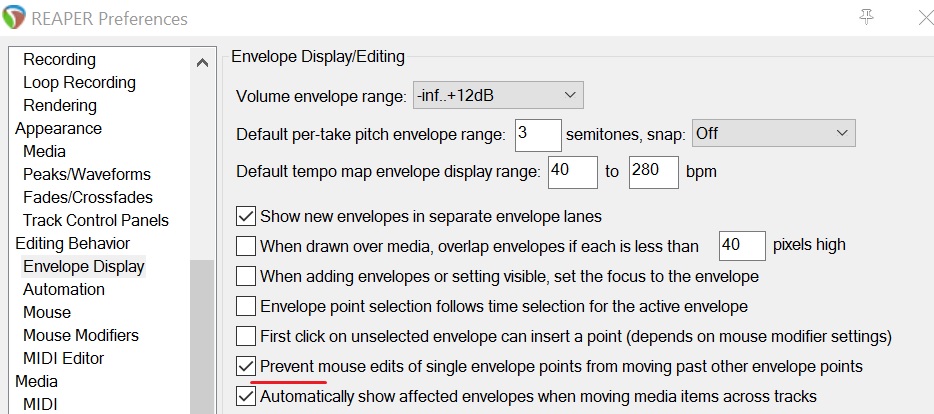Click the overlap pixels high input field

pyautogui.click(x=741, y=245)
